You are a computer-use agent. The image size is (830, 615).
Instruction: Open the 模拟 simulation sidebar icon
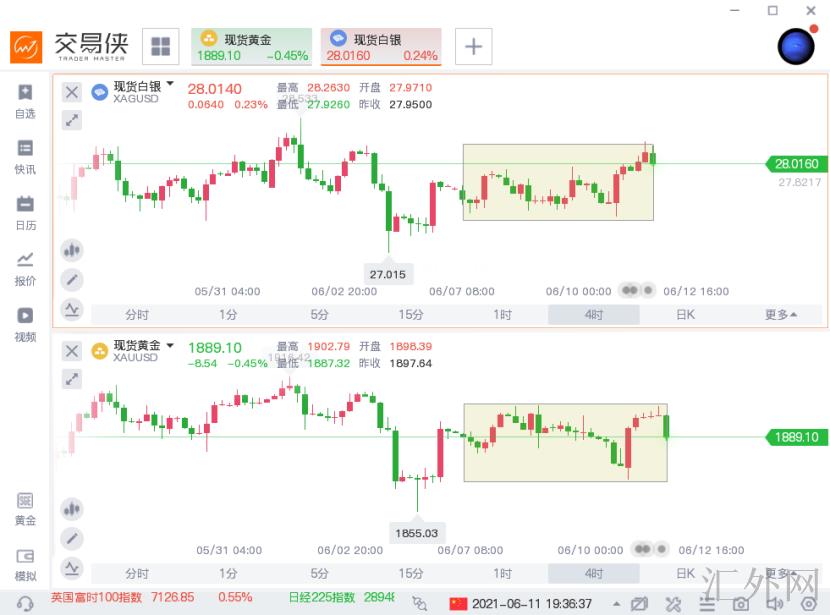pyautogui.click(x=25, y=565)
